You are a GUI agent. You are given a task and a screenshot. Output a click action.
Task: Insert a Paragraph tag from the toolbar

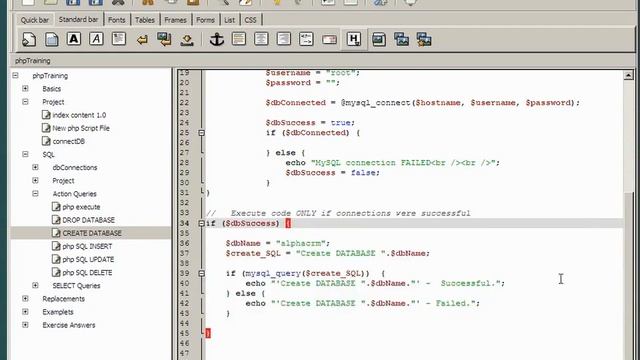coord(119,39)
